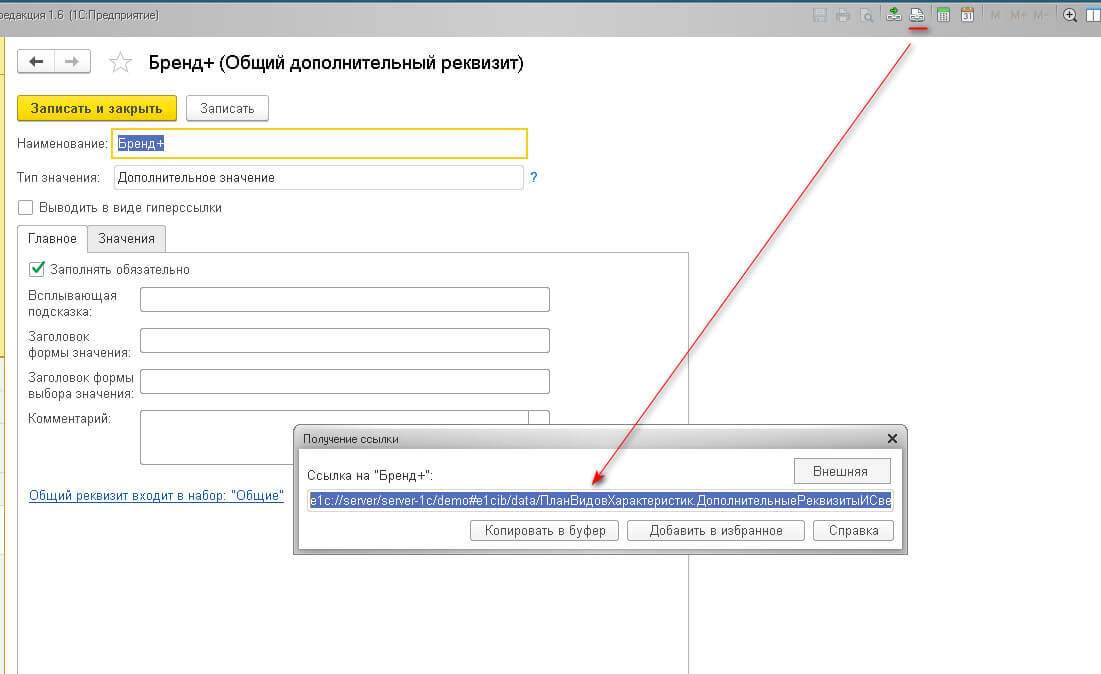The image size is (1101, 674).
Task: Uncheck 'Заполнять обязательно' checkbox
Action: [38, 269]
